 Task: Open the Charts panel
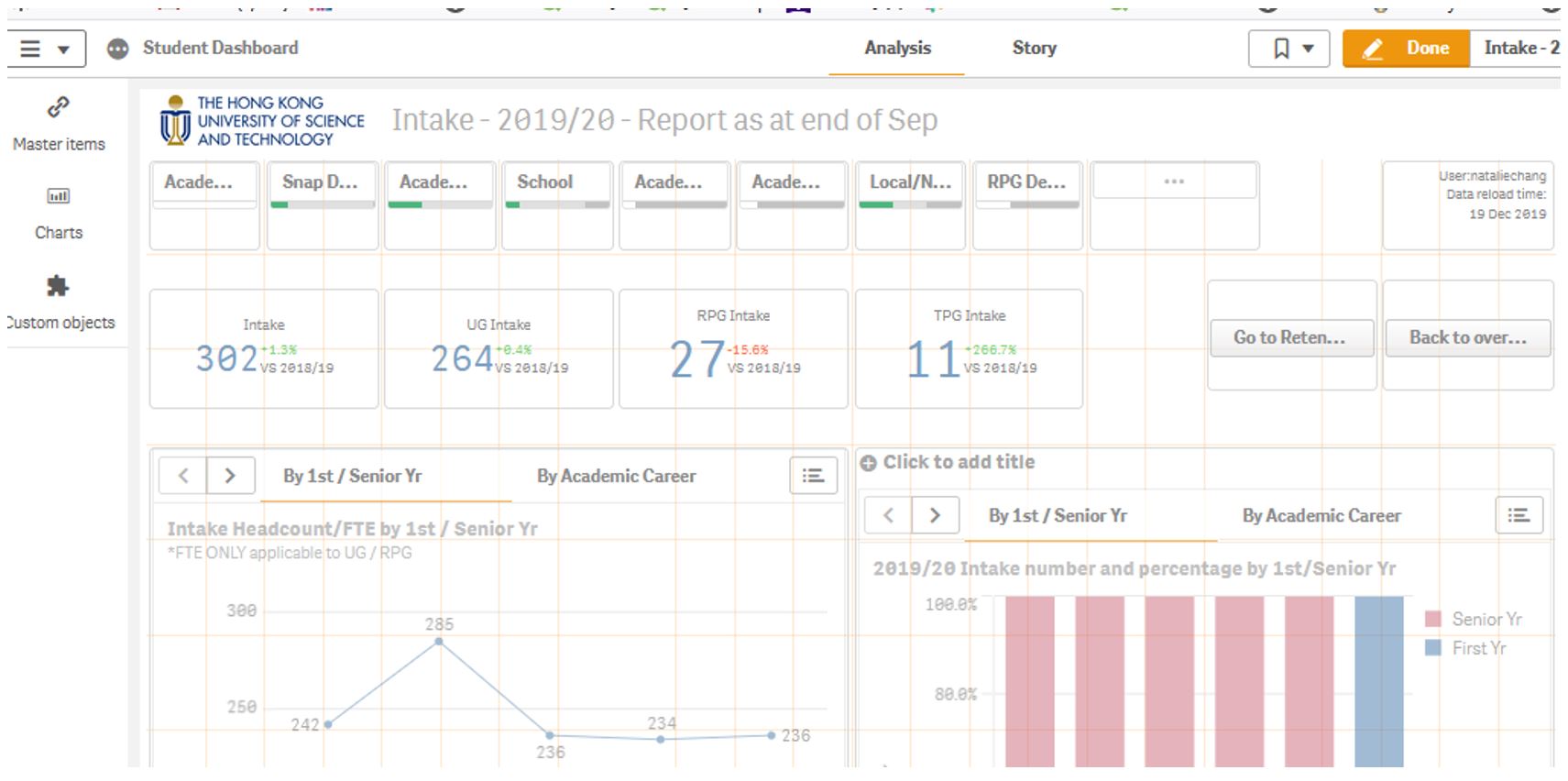(59, 213)
